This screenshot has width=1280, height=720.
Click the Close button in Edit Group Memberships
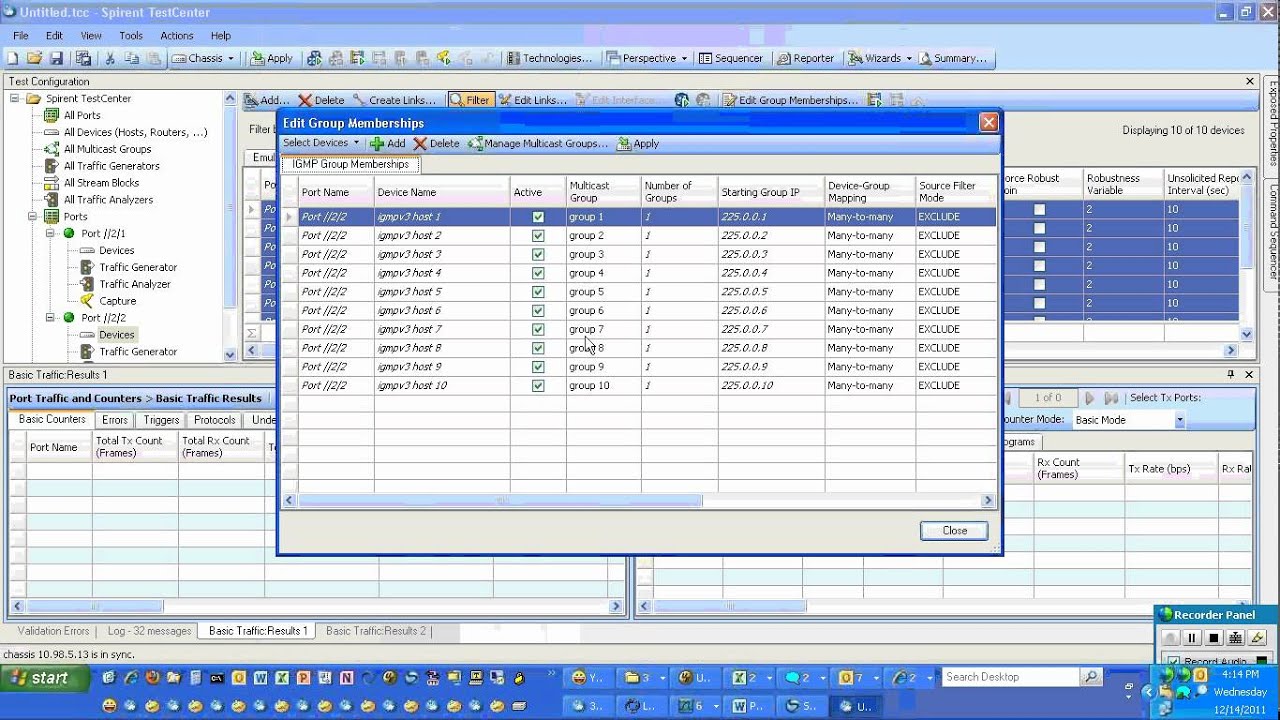[954, 531]
